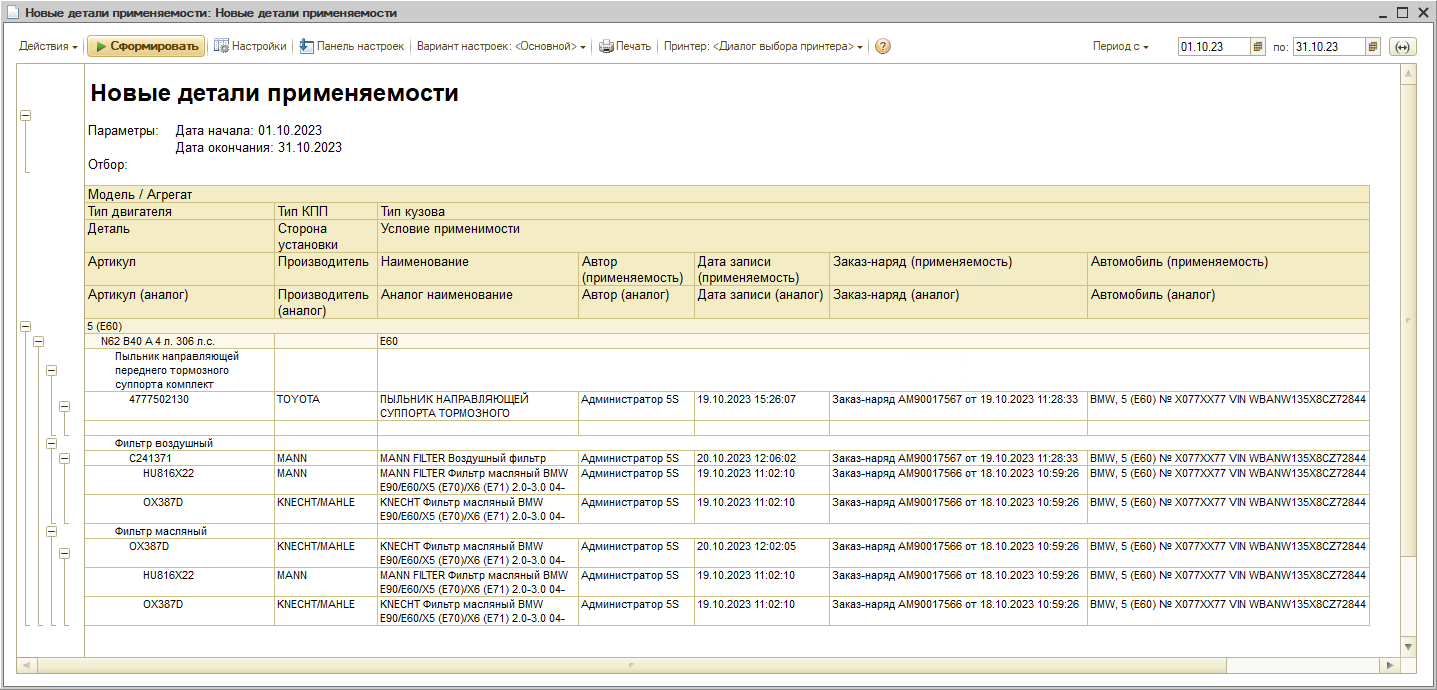Viewport: 1437px width, 690px height.
Task: Click the Отбор: label
Action: (x=108, y=164)
